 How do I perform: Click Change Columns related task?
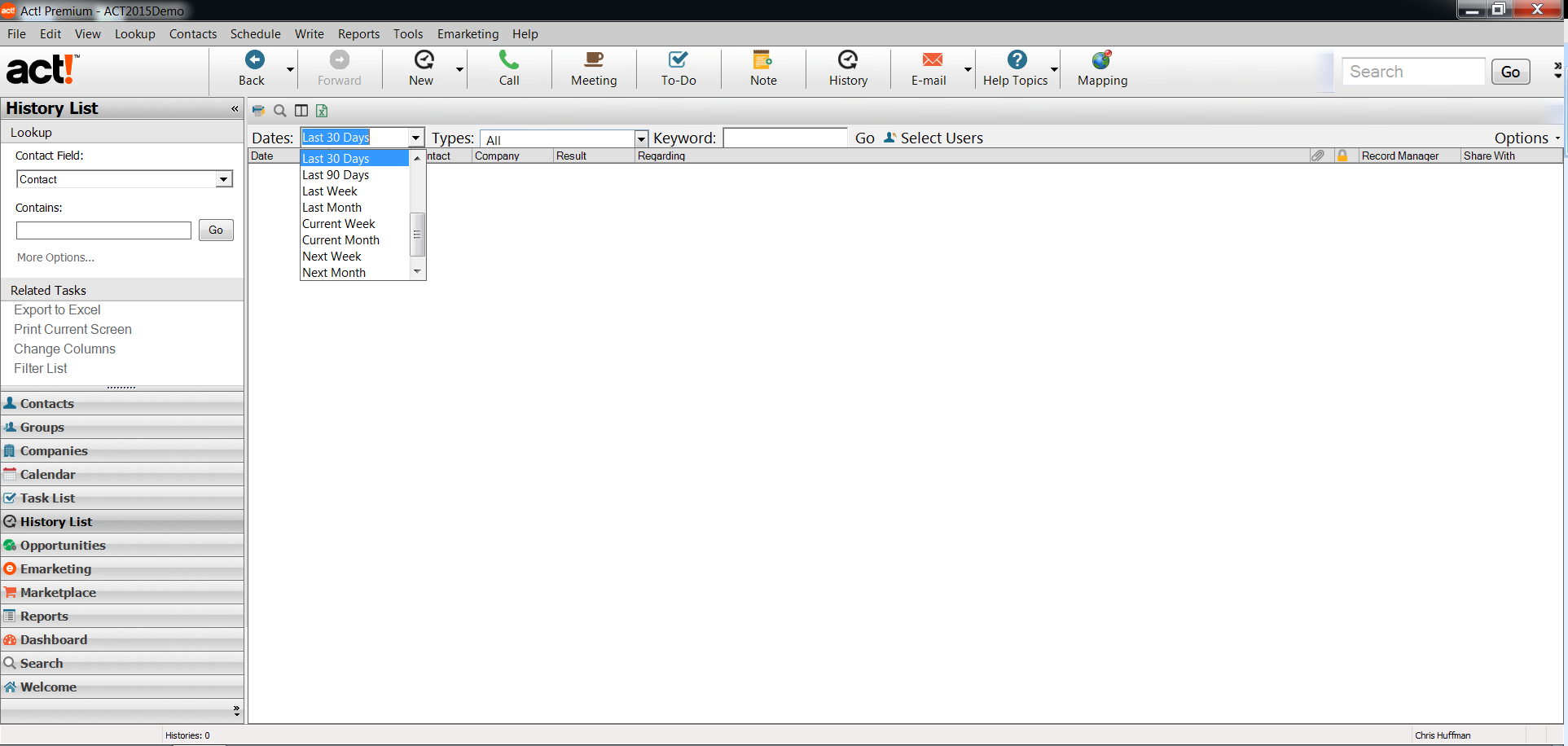tap(64, 349)
